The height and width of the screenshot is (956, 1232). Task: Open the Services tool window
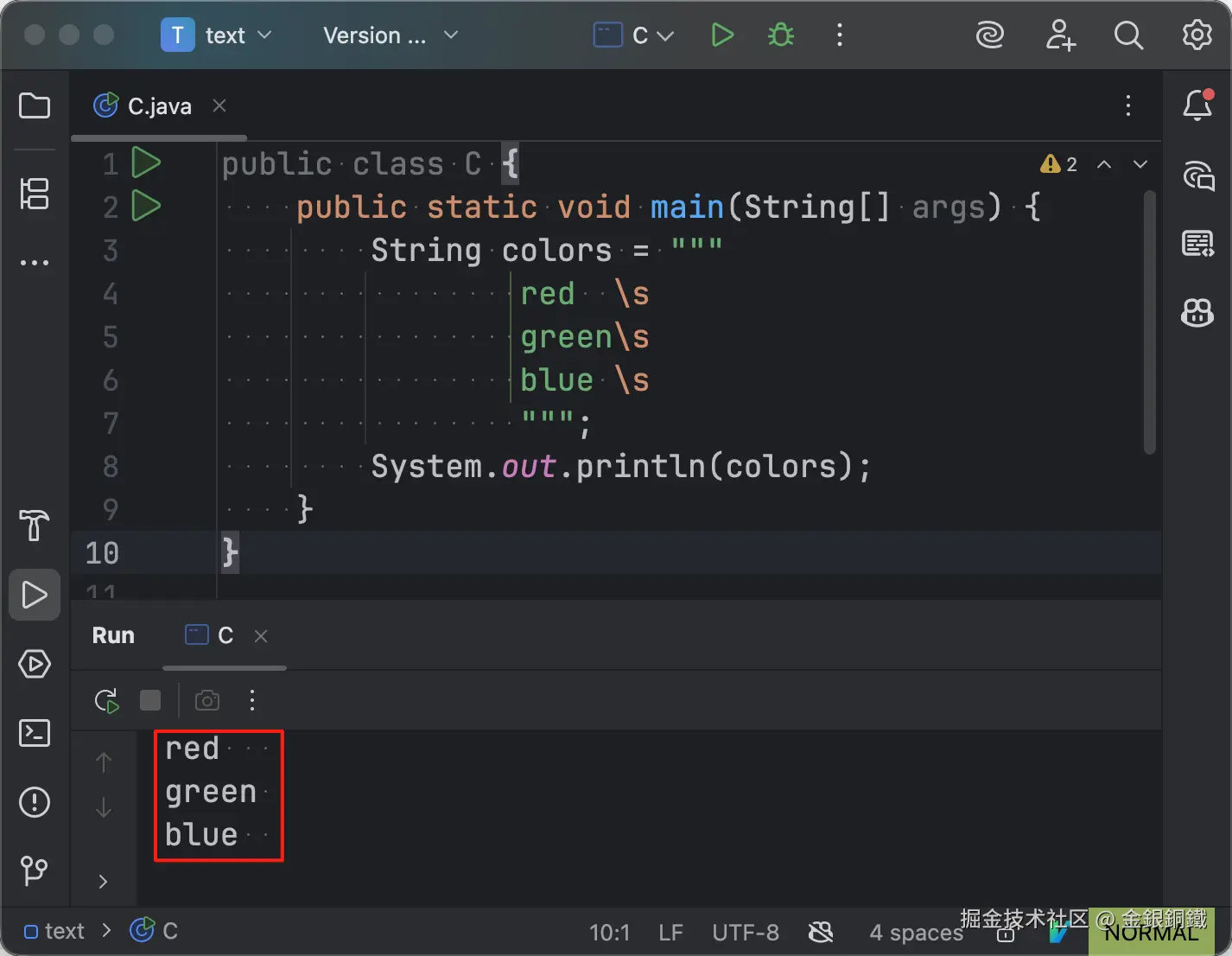[35, 664]
